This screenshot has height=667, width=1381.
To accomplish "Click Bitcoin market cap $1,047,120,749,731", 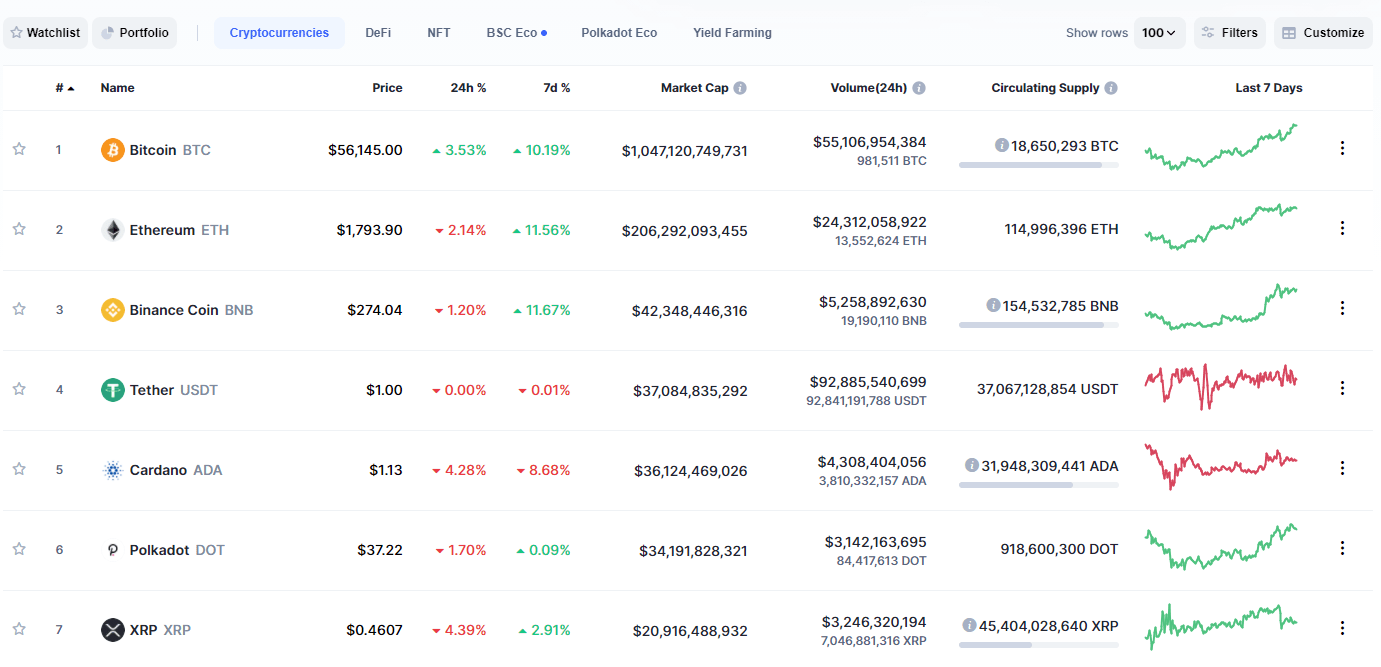I will point(684,151).
